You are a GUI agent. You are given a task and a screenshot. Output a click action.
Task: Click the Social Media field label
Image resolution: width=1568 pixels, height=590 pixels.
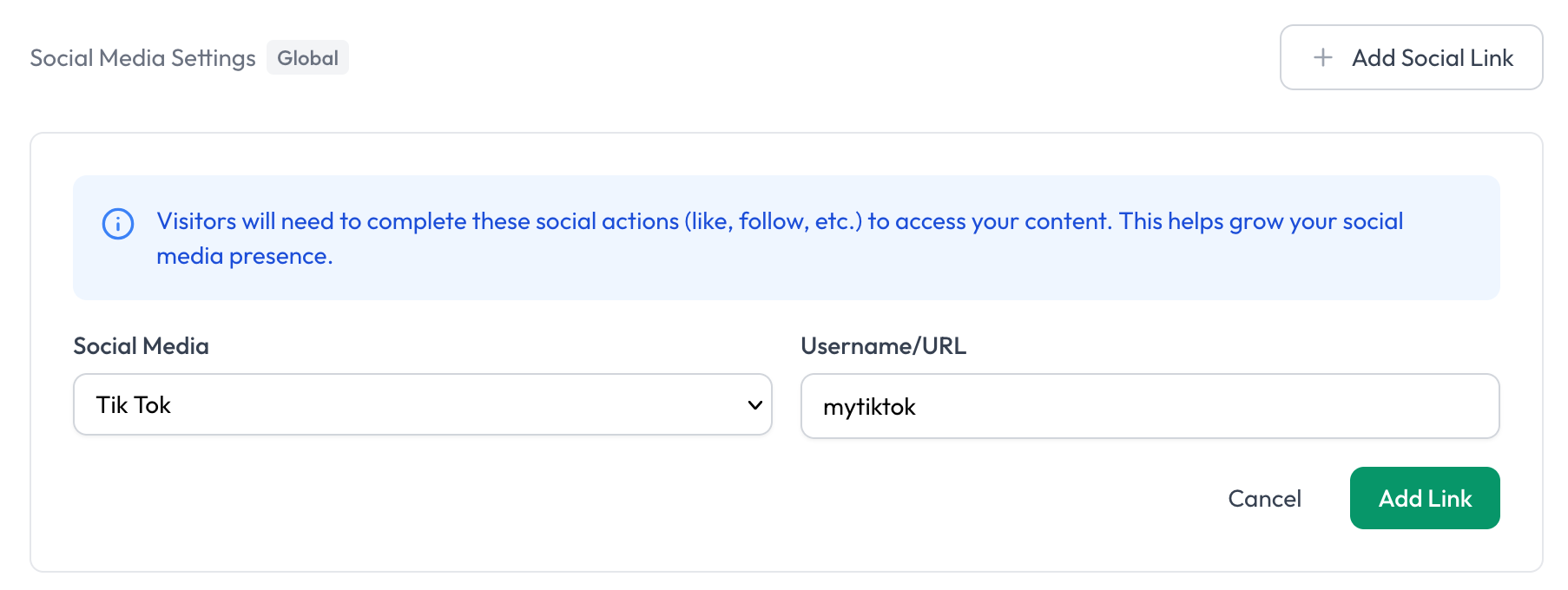point(141,346)
